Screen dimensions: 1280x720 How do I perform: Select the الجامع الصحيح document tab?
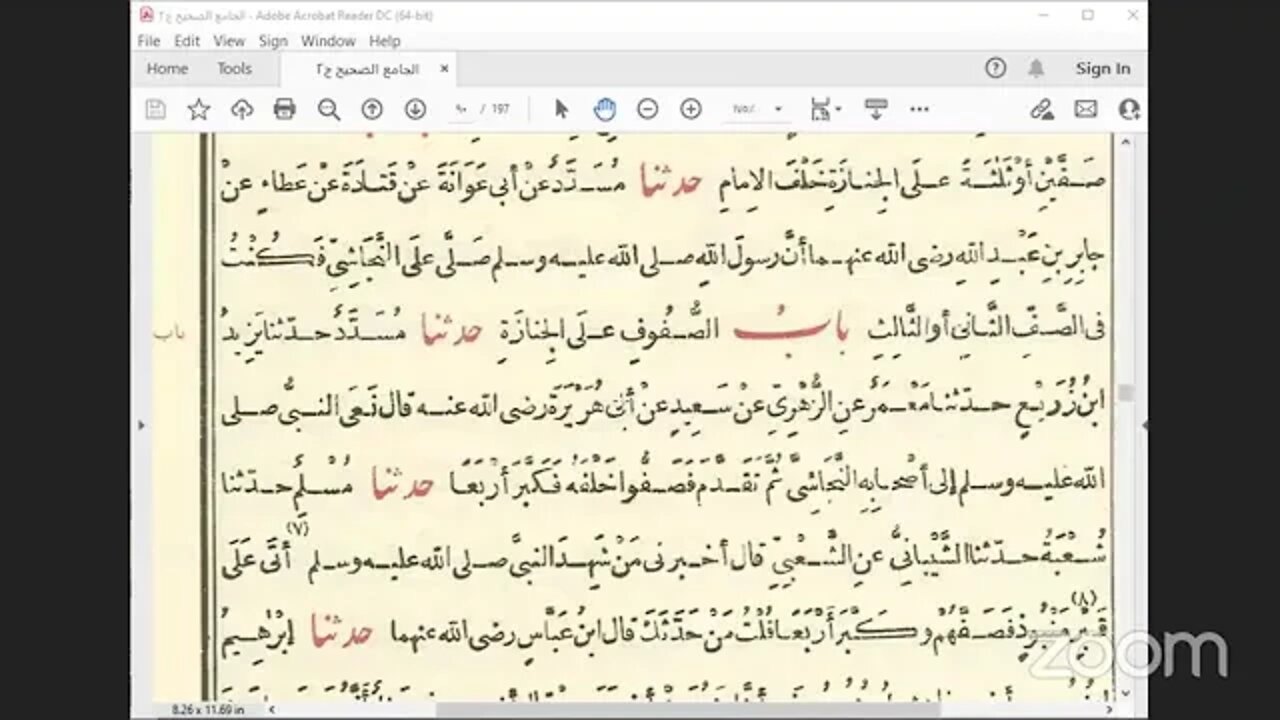point(367,69)
